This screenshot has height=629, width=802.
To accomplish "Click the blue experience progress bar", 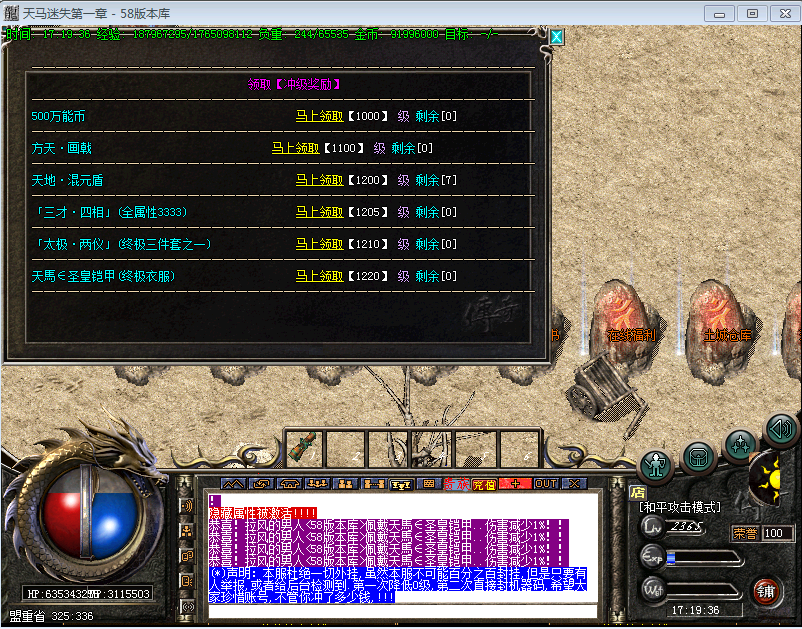I will click(704, 558).
